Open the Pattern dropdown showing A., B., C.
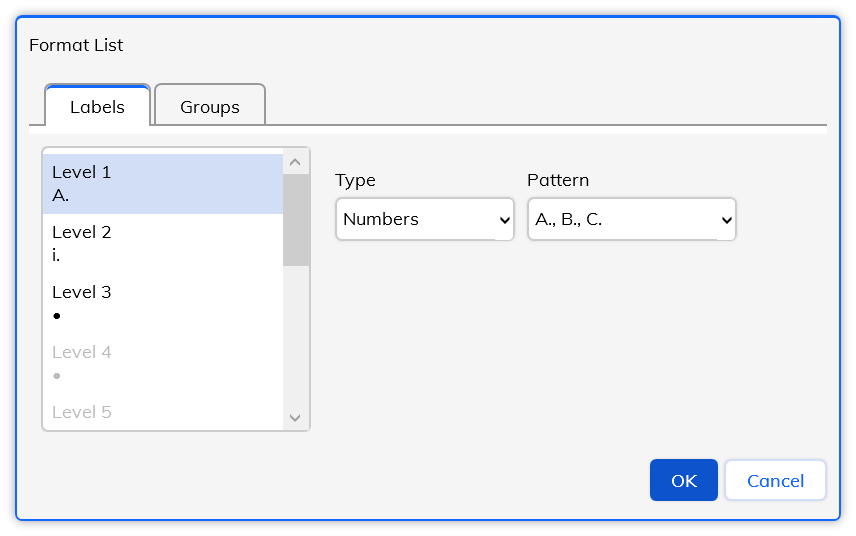This screenshot has width=856, height=536. pos(632,219)
